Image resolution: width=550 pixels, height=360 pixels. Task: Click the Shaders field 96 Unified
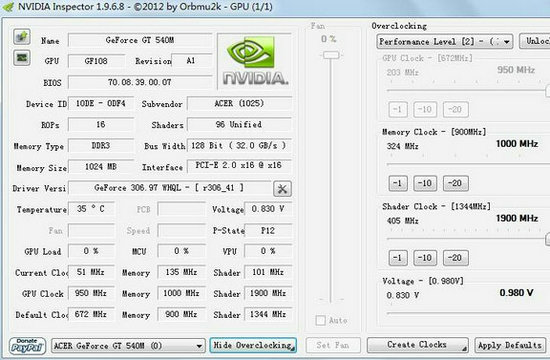coord(240,125)
